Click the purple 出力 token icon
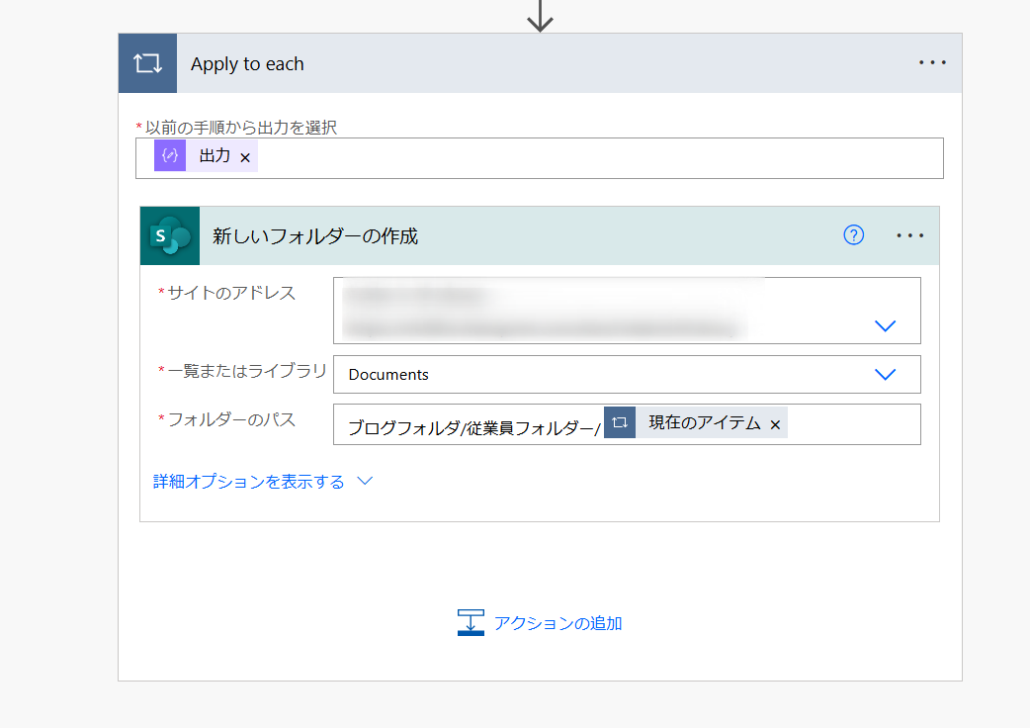 (170, 156)
